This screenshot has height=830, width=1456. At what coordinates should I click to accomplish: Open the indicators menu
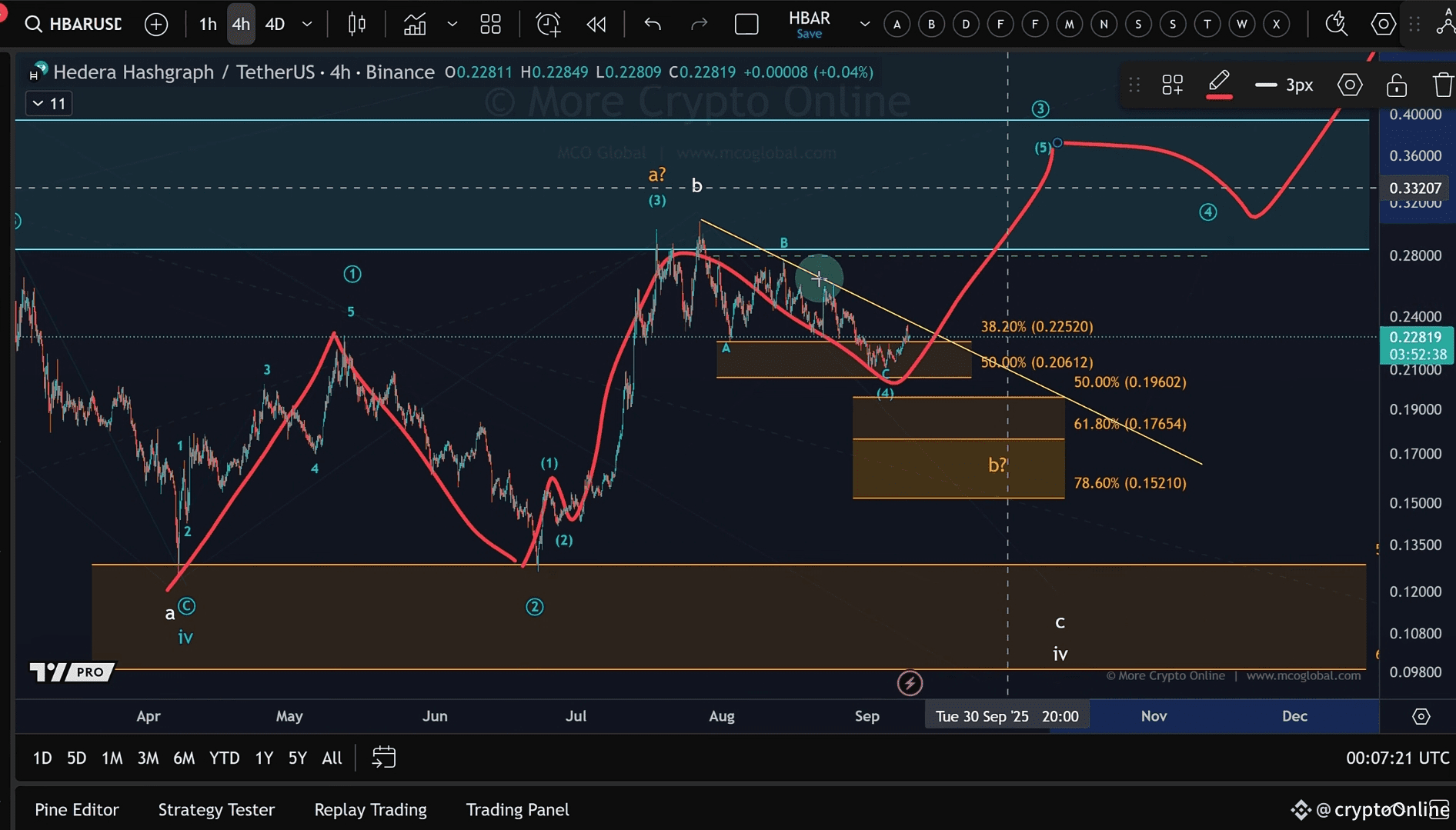point(416,24)
